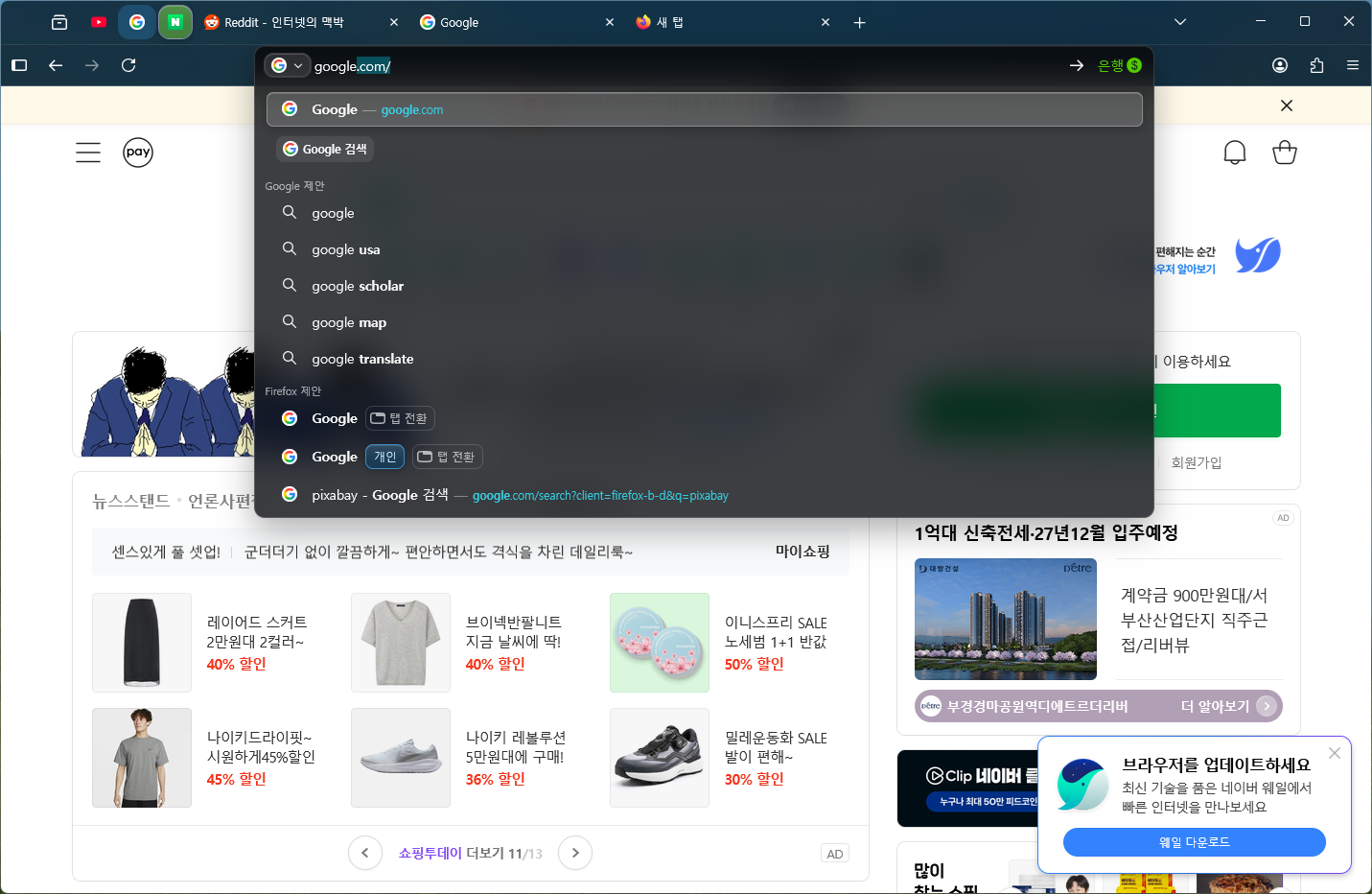1372x894 pixels.
Task: Open the Firefox View icon in tab strip
Action: click(x=59, y=22)
